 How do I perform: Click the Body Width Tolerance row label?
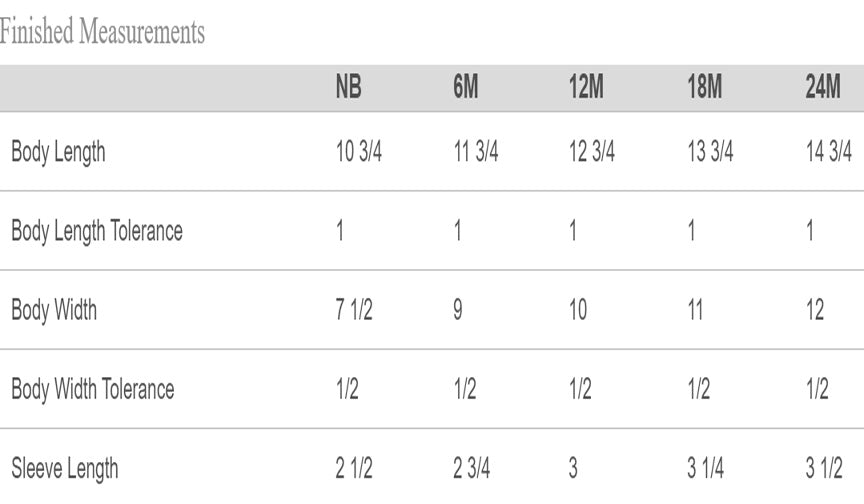(x=93, y=389)
